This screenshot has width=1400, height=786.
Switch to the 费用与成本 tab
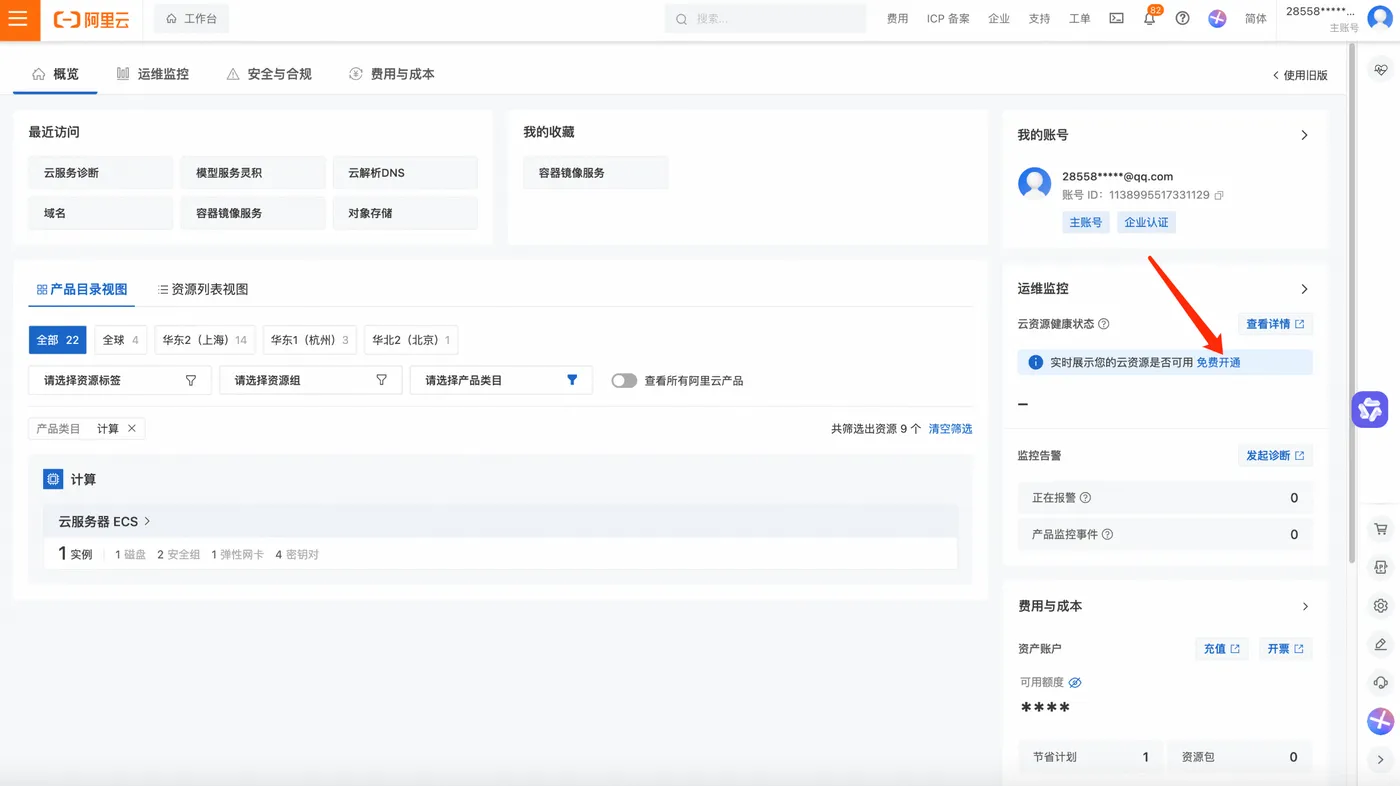tap(391, 74)
